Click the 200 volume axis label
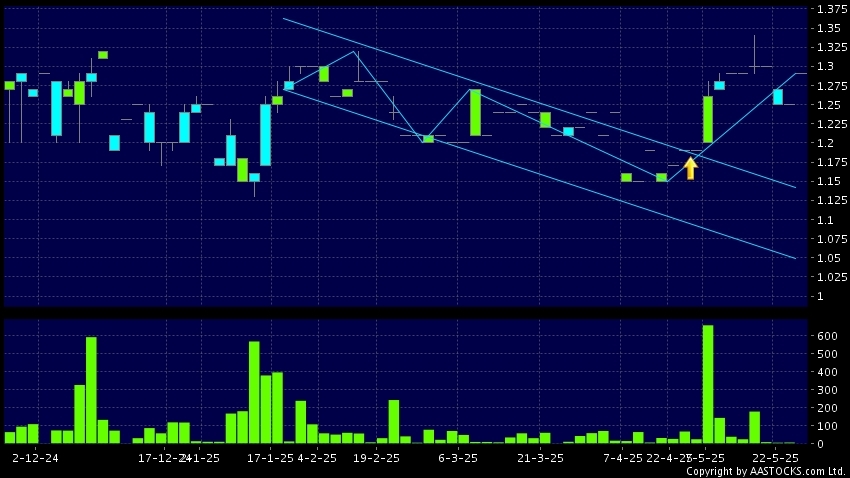 827,408
